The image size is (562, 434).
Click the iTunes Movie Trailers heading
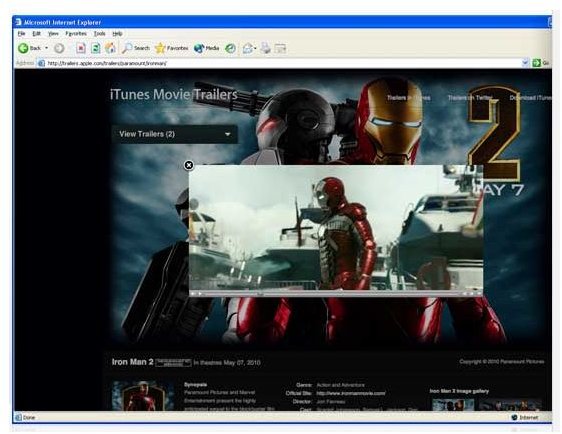(174, 94)
